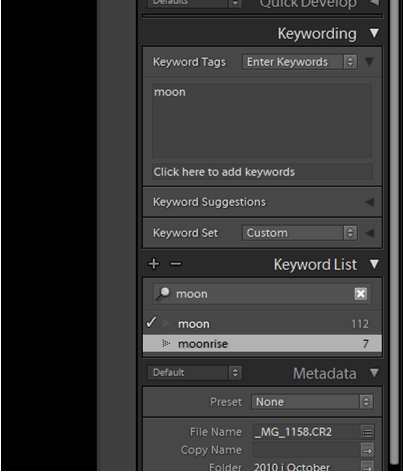
Task: Expand the Keyword Suggestions section
Action: pyautogui.click(x=370, y=202)
